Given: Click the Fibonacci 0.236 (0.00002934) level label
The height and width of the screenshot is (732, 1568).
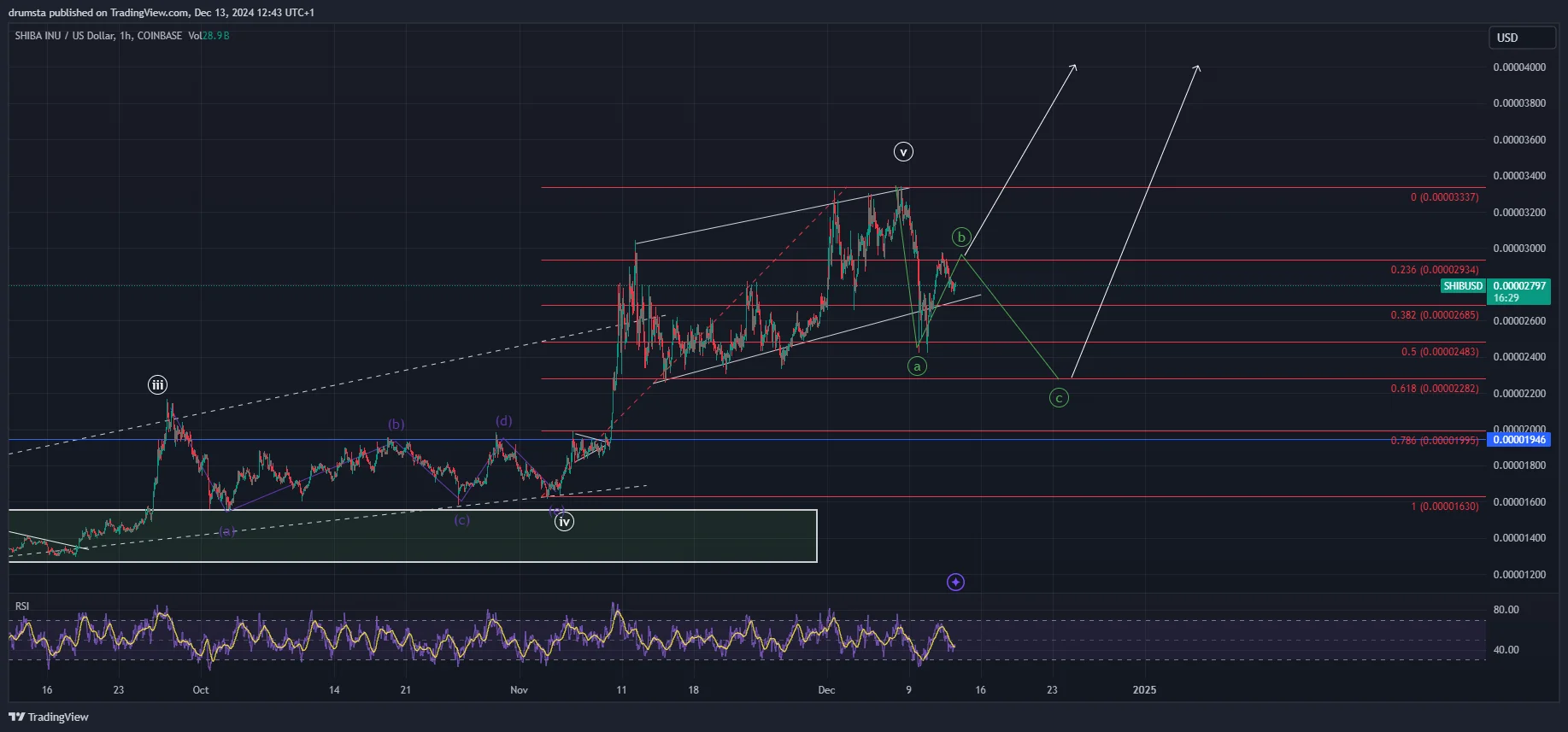Looking at the screenshot, I should click(x=1435, y=270).
